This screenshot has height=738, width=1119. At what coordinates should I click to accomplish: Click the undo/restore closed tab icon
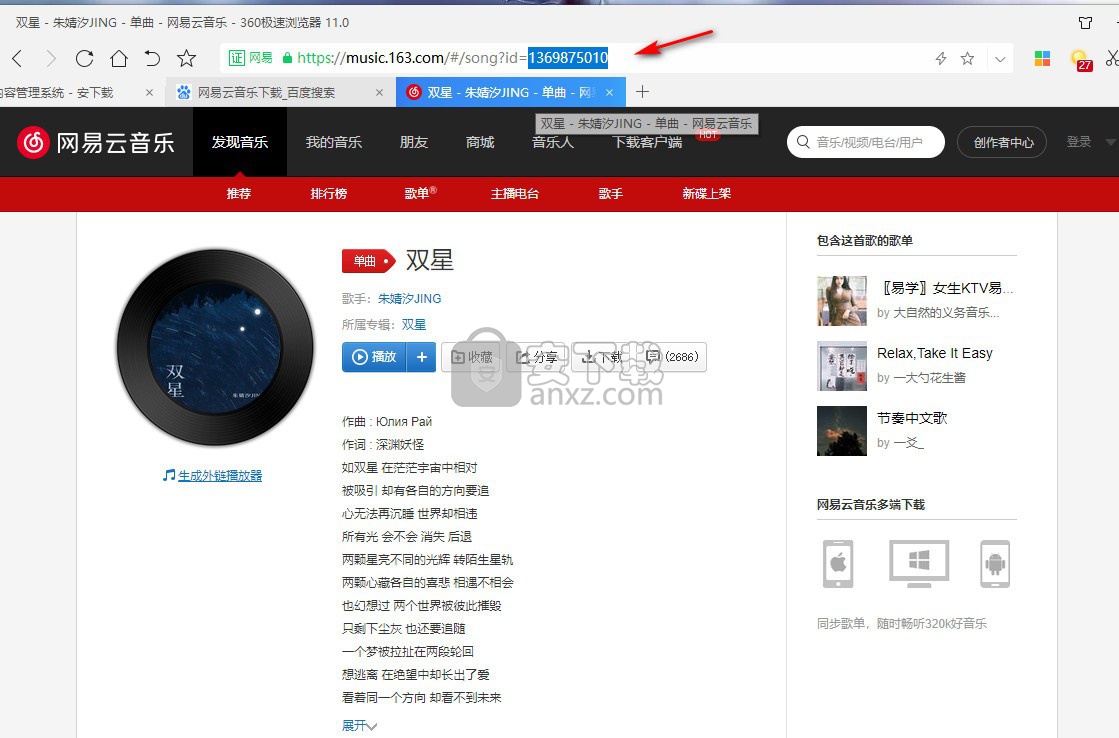(x=152, y=58)
